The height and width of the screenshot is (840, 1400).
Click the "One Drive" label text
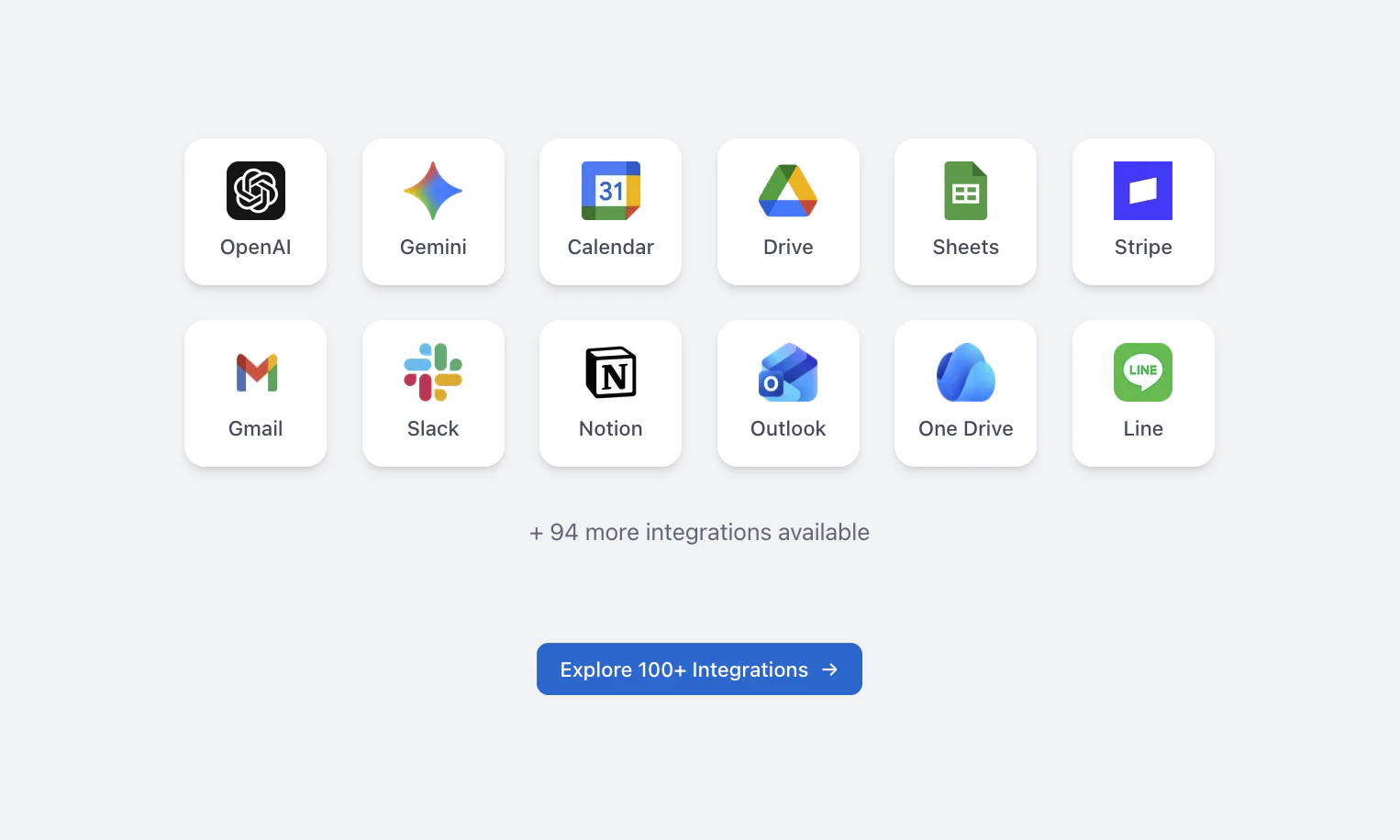point(966,429)
